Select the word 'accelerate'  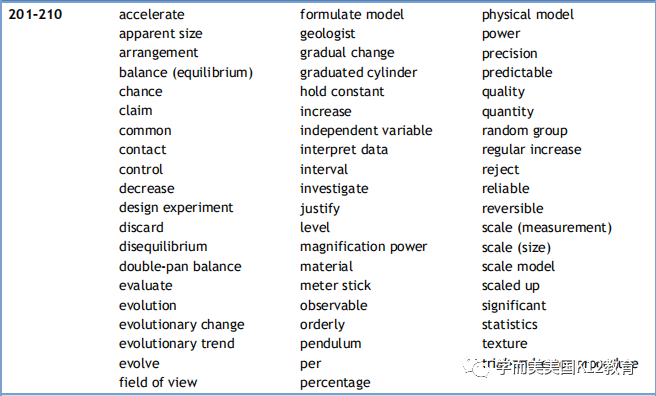point(151,15)
